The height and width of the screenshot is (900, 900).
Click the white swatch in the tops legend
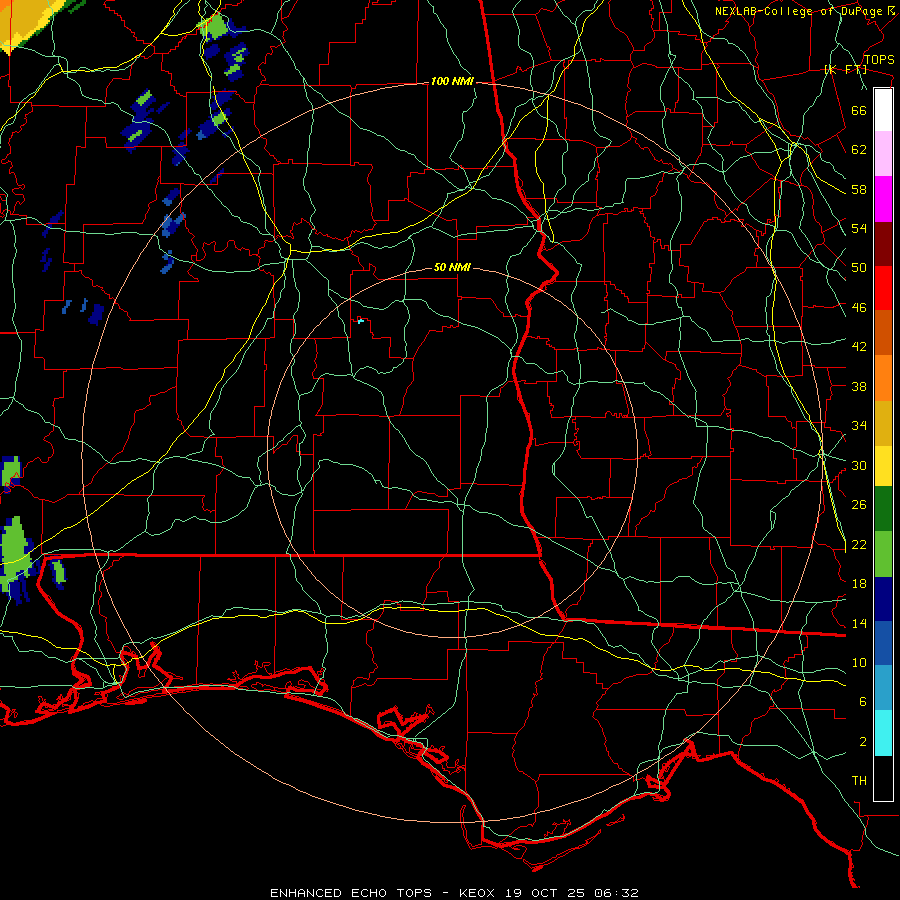[883, 110]
